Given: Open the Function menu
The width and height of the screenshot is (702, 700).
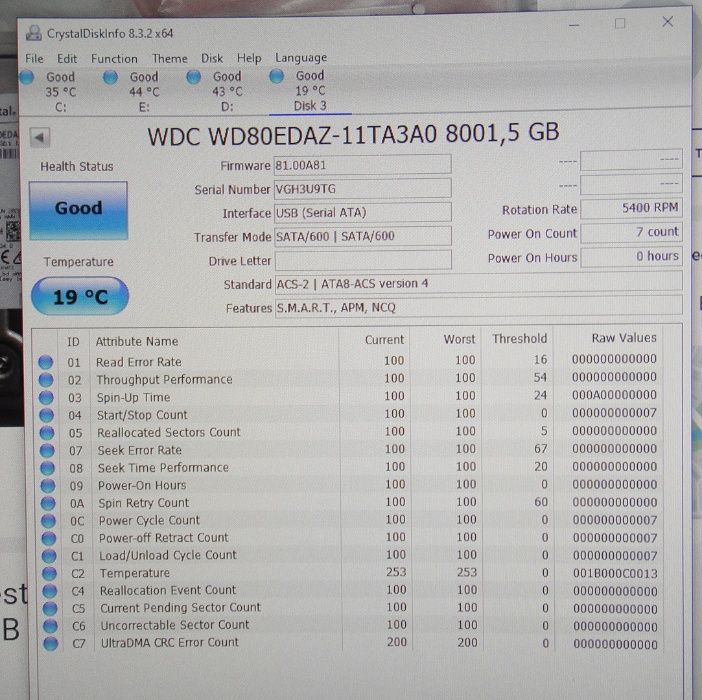Looking at the screenshot, I should (114, 59).
